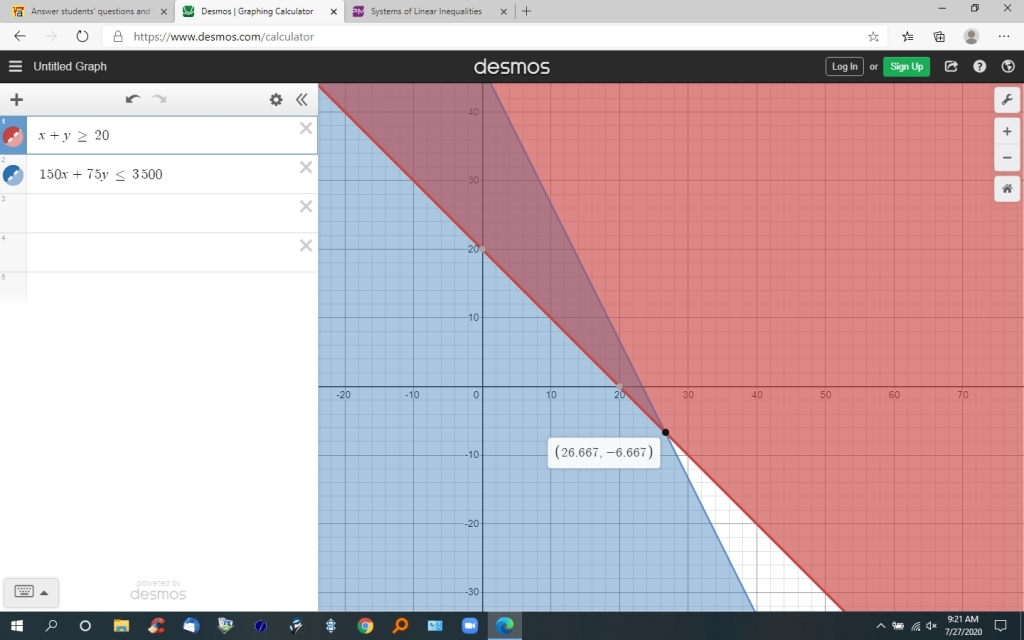Select the intersection point (26.667, −6.667)
Screen dimensions: 1024x640
click(x=665, y=432)
